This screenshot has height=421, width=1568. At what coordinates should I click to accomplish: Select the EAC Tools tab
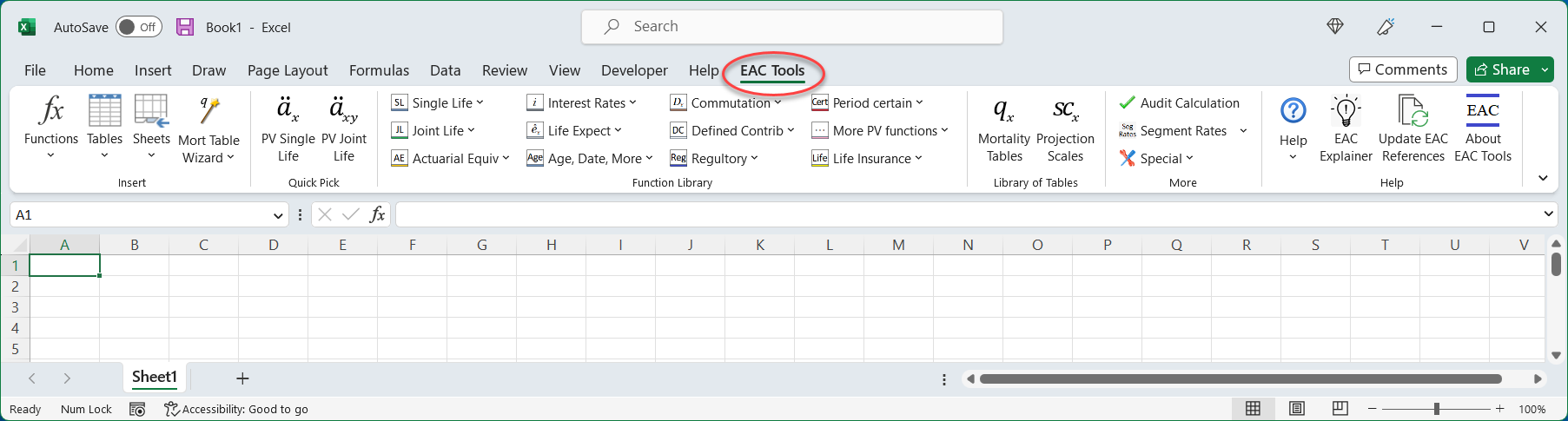click(x=772, y=70)
